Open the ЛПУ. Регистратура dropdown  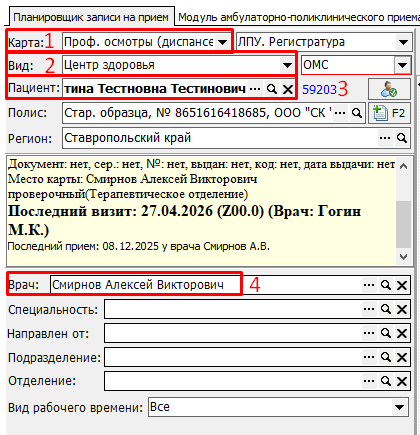click(403, 42)
